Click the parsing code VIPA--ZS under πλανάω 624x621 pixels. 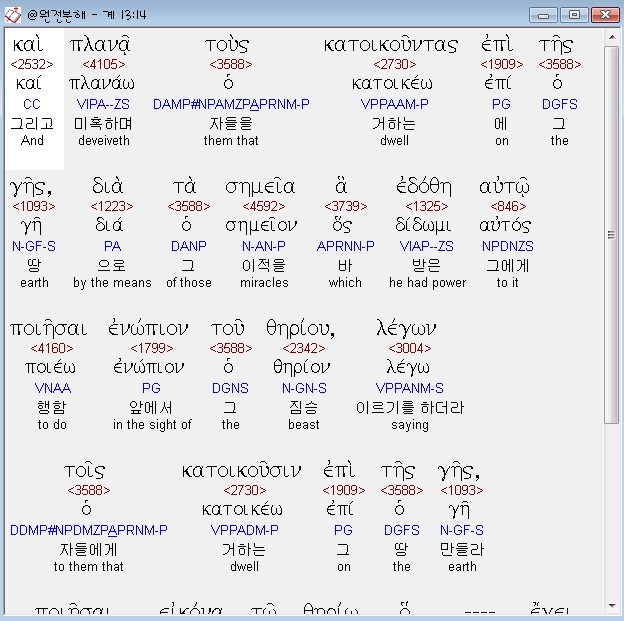(x=103, y=104)
